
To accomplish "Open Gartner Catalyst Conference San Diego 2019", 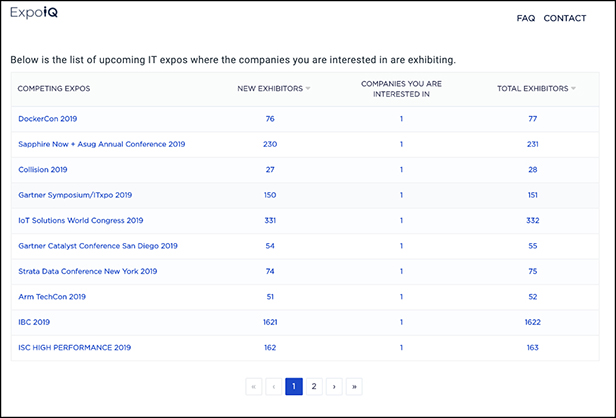I will click(98, 246).
